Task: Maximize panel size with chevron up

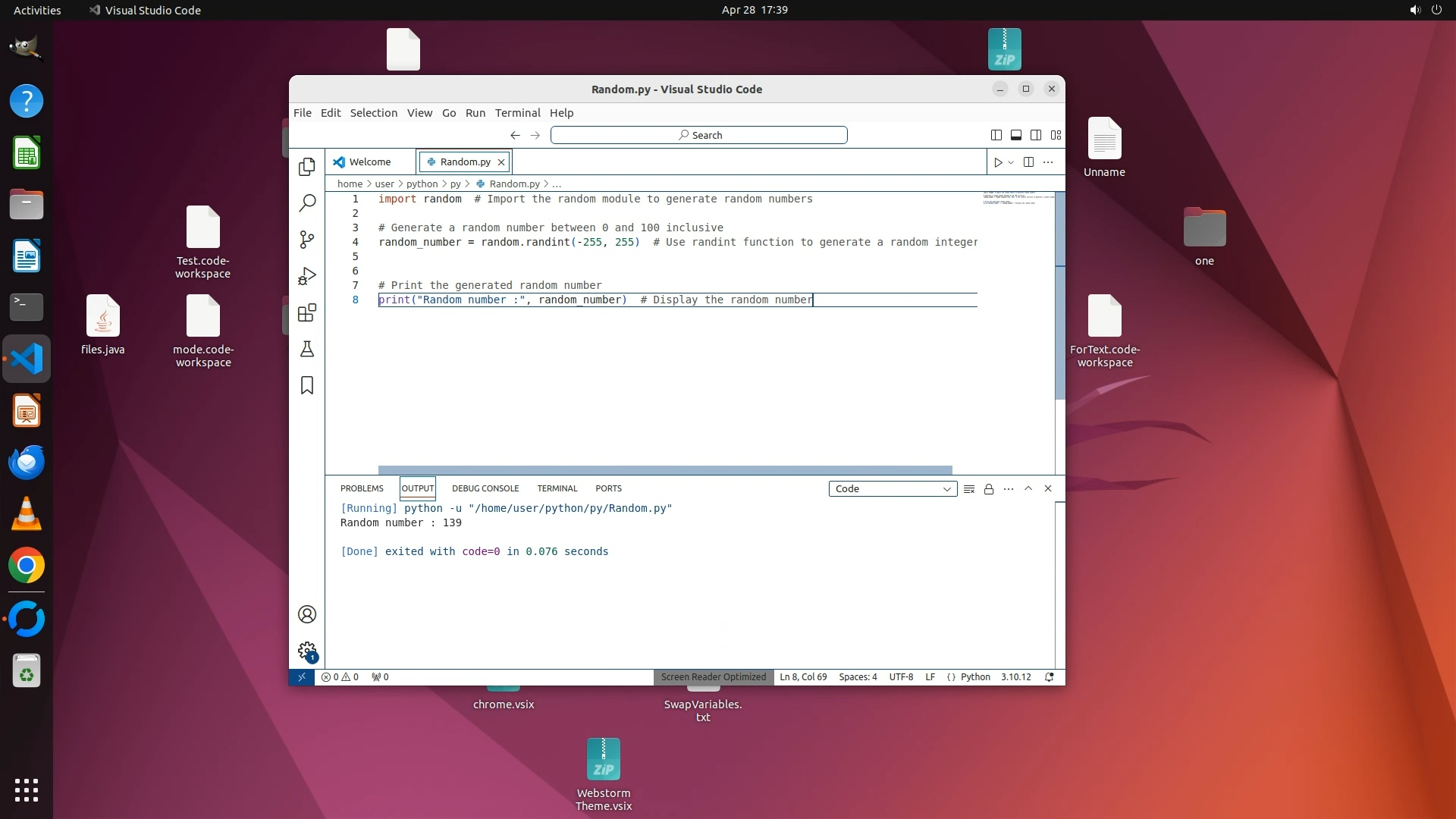Action: 1028,489
